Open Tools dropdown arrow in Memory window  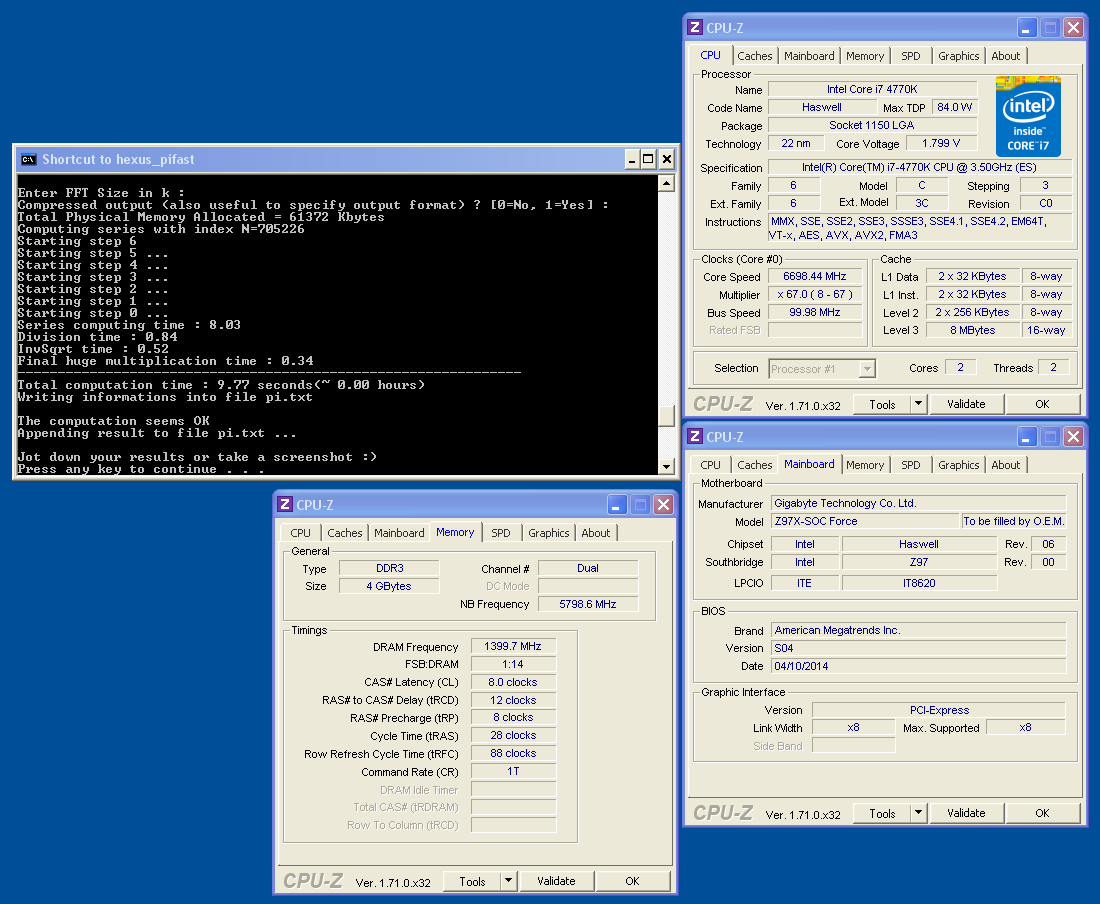509,881
